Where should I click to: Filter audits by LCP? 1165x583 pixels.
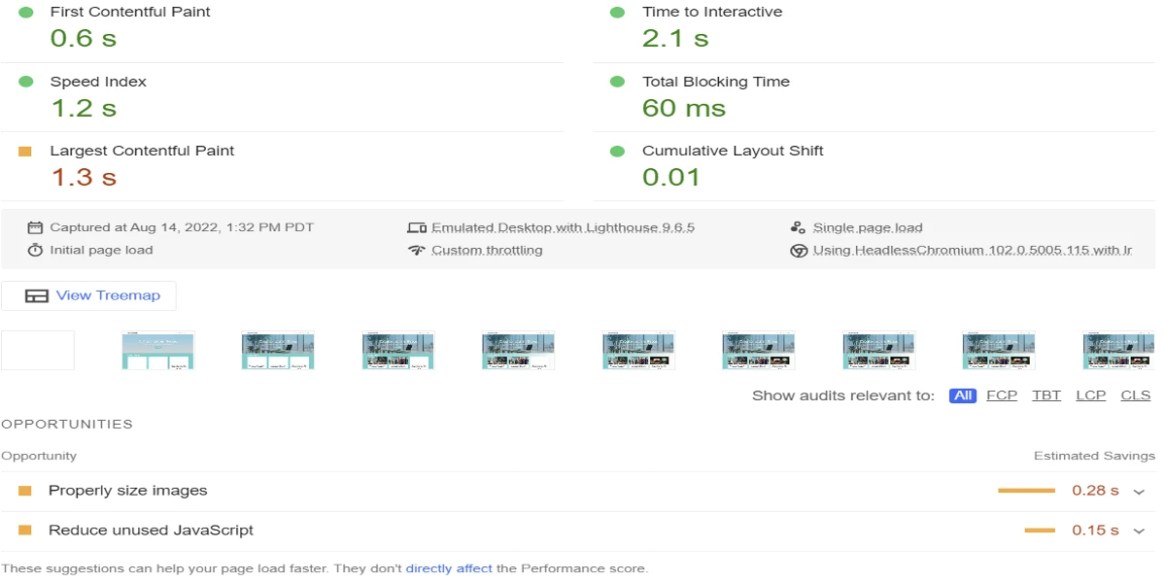1091,396
